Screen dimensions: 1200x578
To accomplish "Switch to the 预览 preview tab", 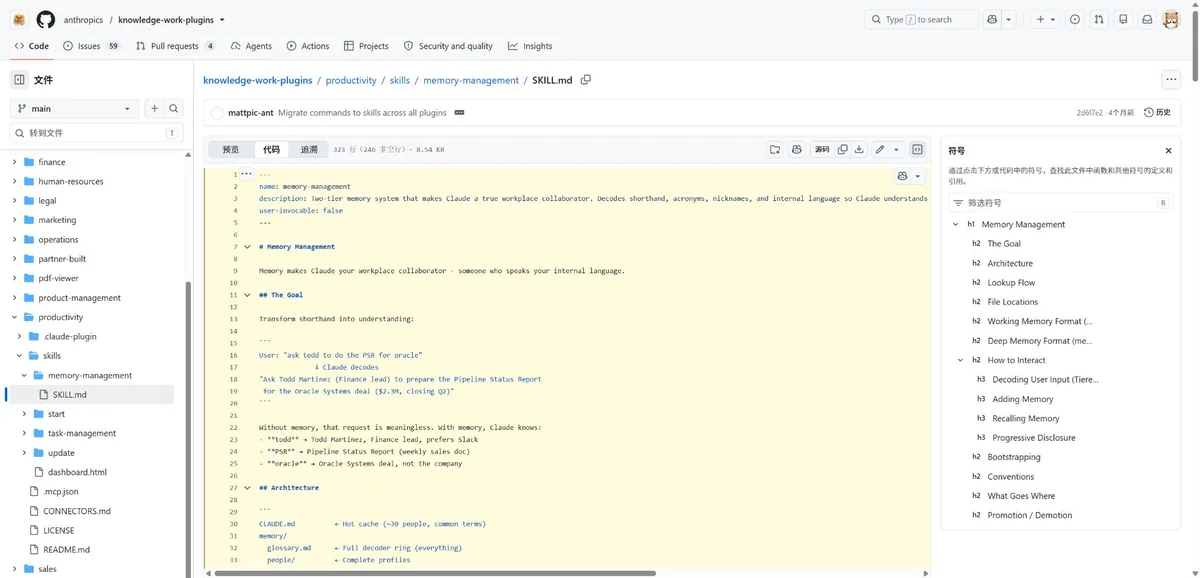I will tap(231, 150).
